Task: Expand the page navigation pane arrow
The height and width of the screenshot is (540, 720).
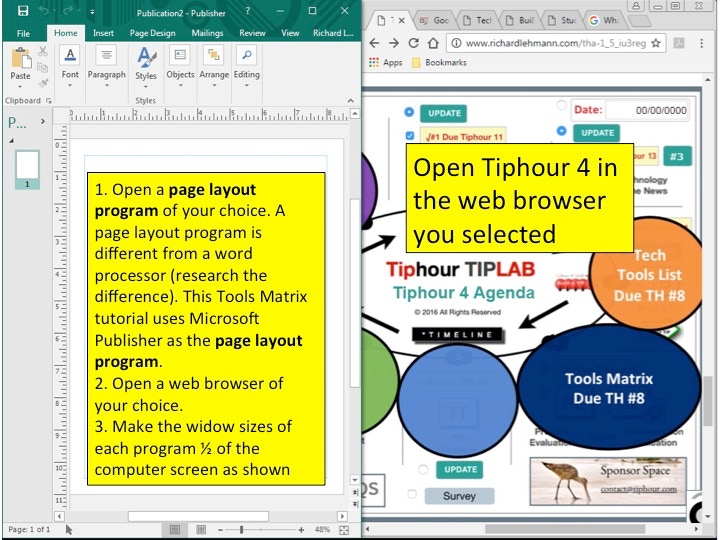Action: coord(43,122)
